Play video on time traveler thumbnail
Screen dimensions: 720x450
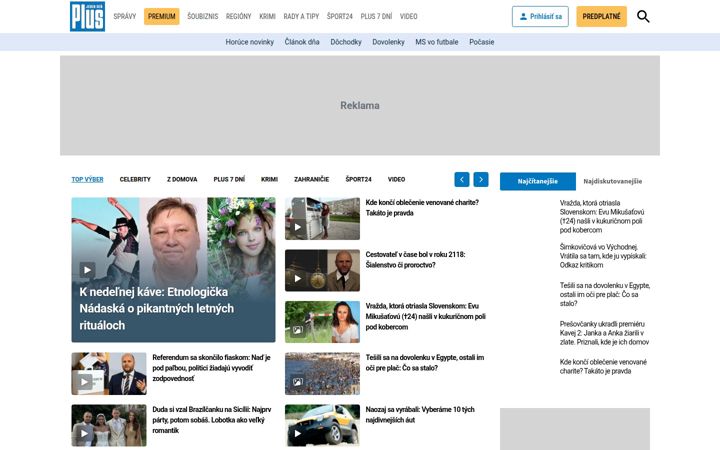[x=298, y=278]
